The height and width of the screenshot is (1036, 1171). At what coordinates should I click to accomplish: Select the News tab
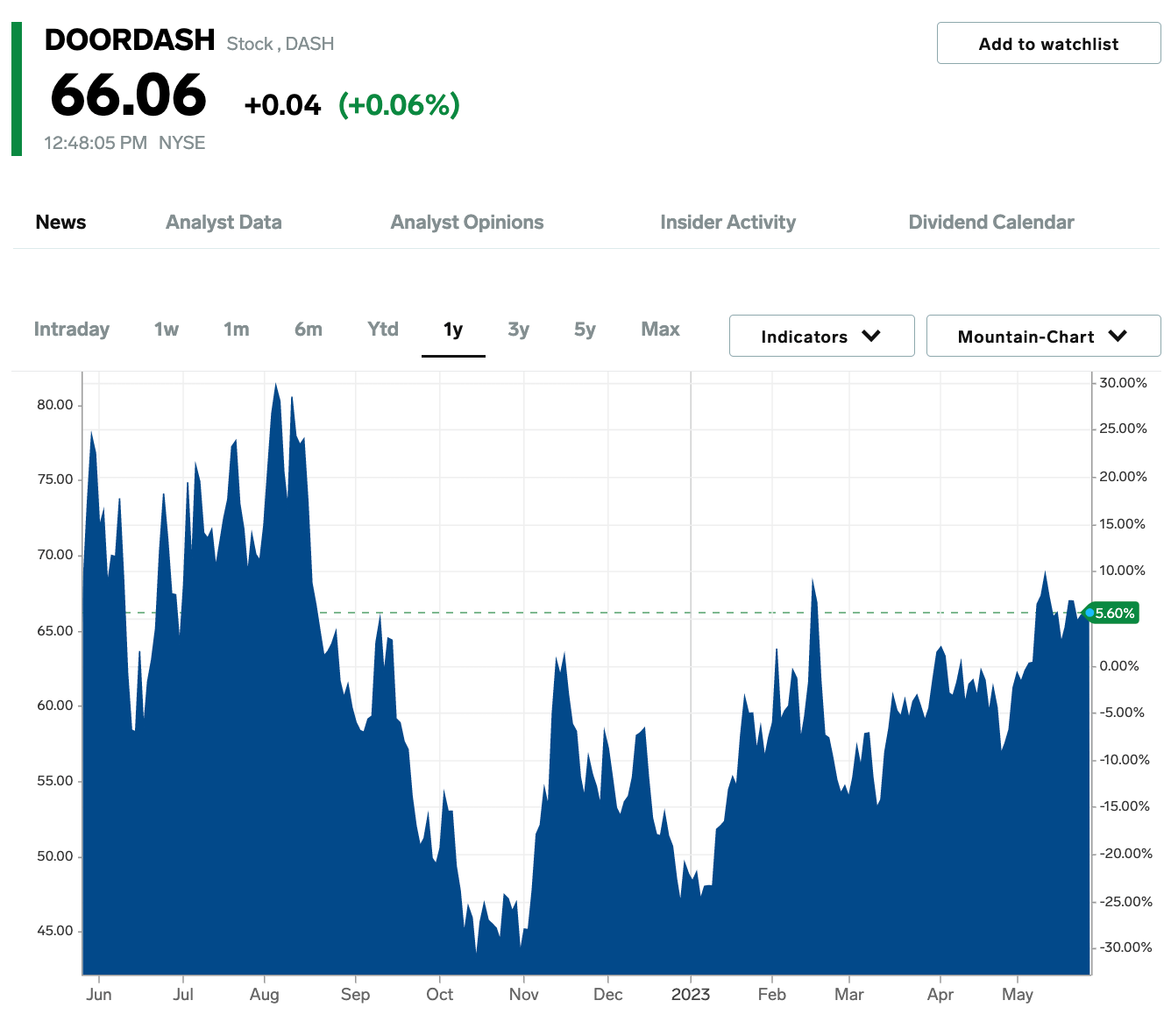coord(60,222)
